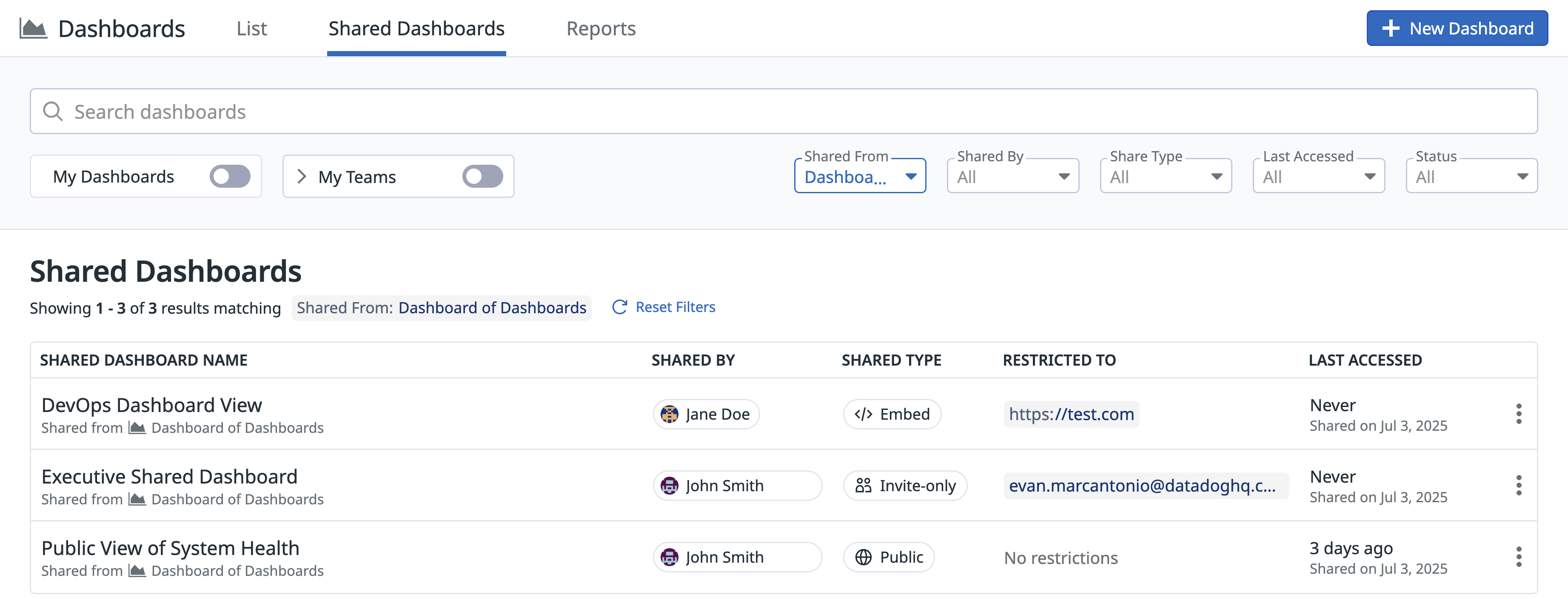Click 'Dashboard of Dashboards' under Public View of System Health
1568x601 pixels.
(x=237, y=570)
